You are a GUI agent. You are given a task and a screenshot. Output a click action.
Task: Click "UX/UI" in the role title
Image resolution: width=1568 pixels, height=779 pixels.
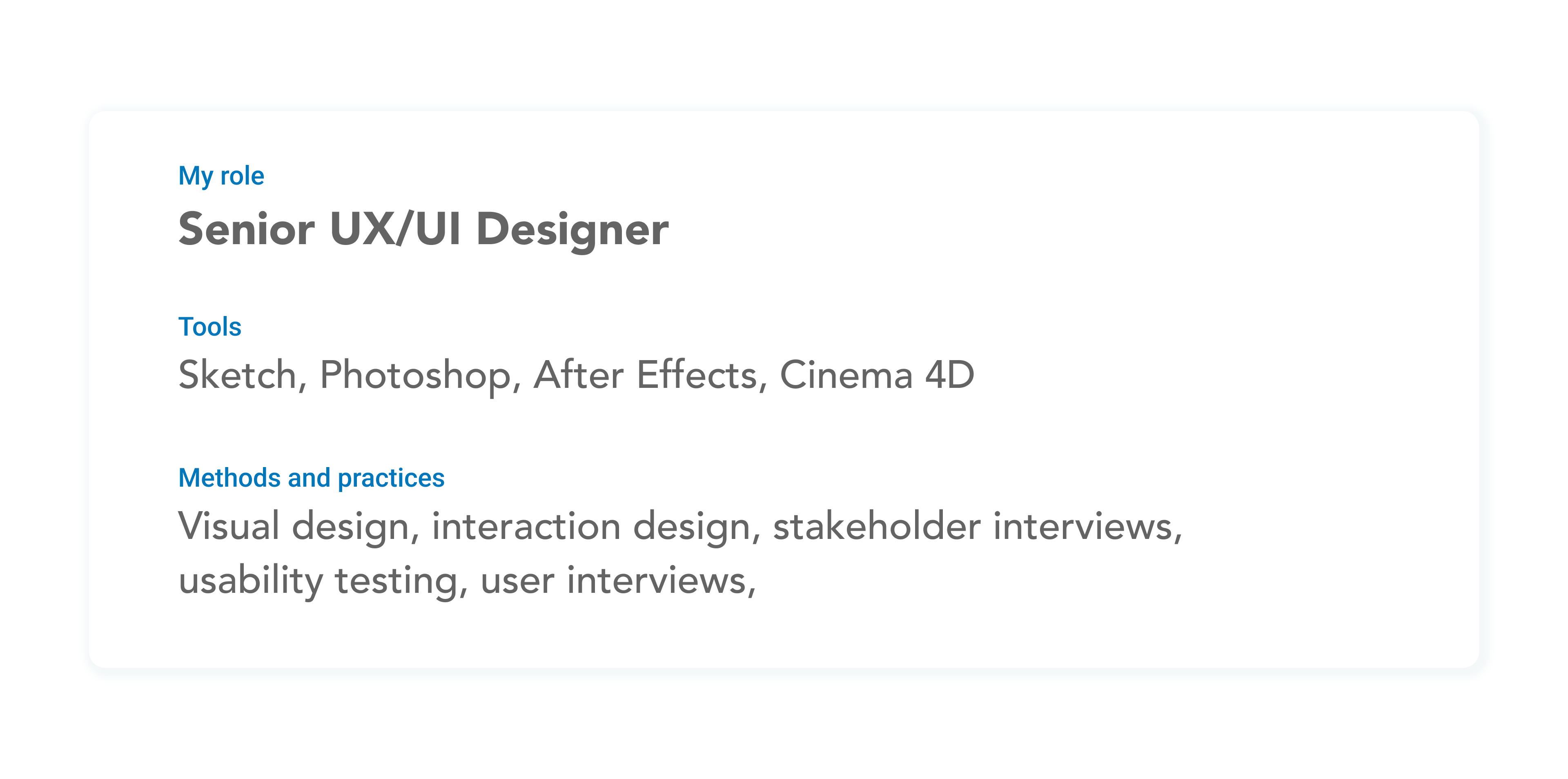coord(395,229)
